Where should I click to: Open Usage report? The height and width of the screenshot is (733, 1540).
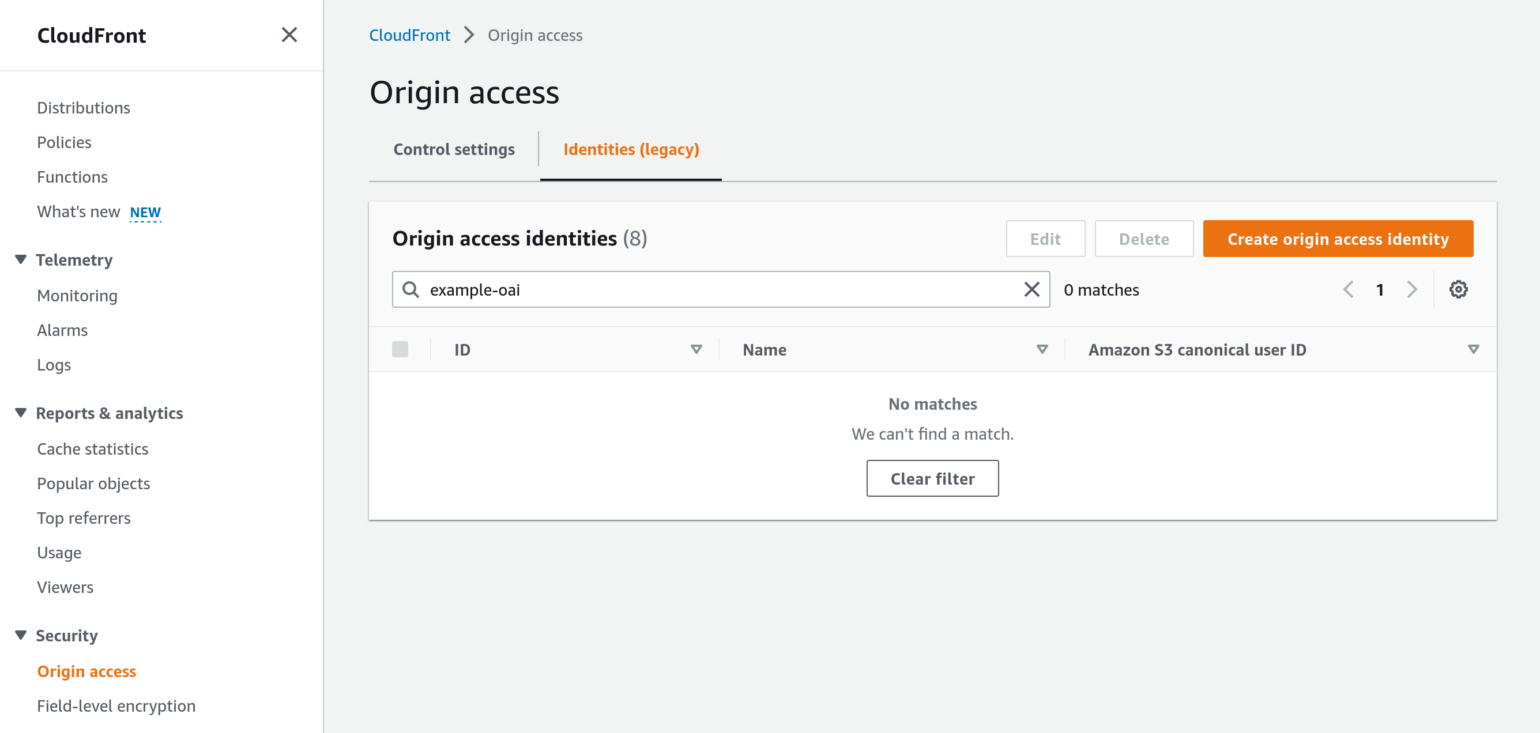[59, 553]
